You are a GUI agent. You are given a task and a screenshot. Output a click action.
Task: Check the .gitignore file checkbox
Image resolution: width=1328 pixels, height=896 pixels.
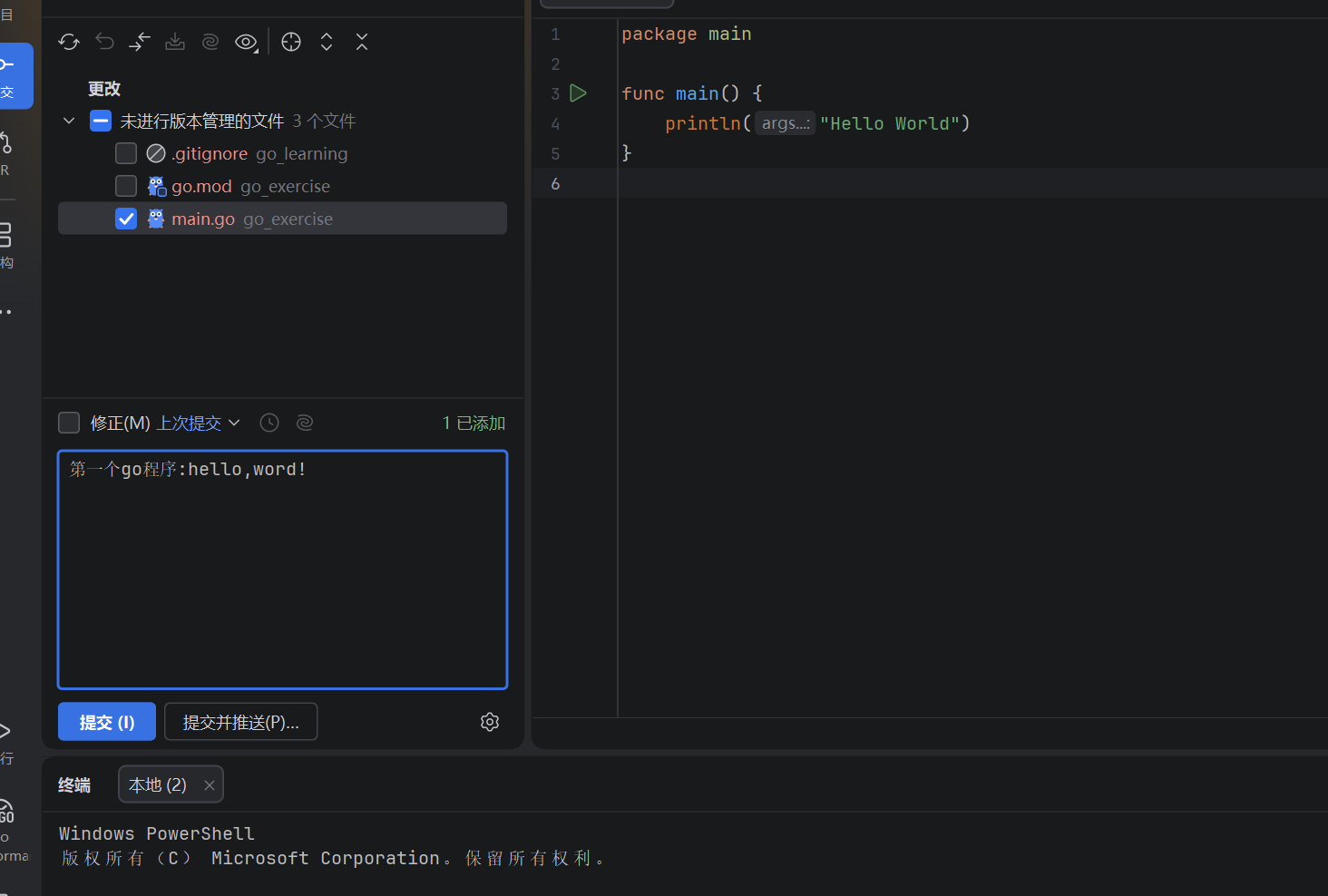pyautogui.click(x=126, y=153)
